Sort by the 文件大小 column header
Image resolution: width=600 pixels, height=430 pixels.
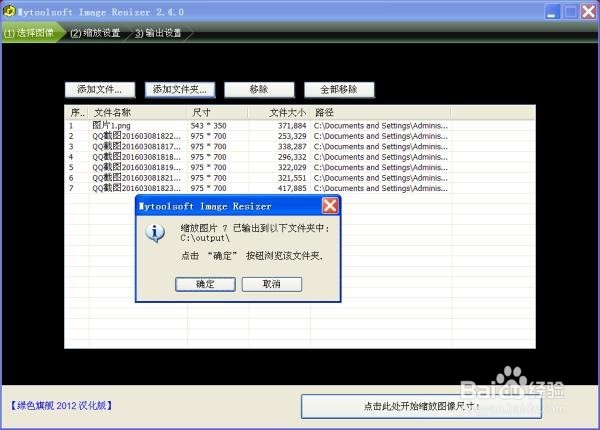pyautogui.click(x=280, y=113)
